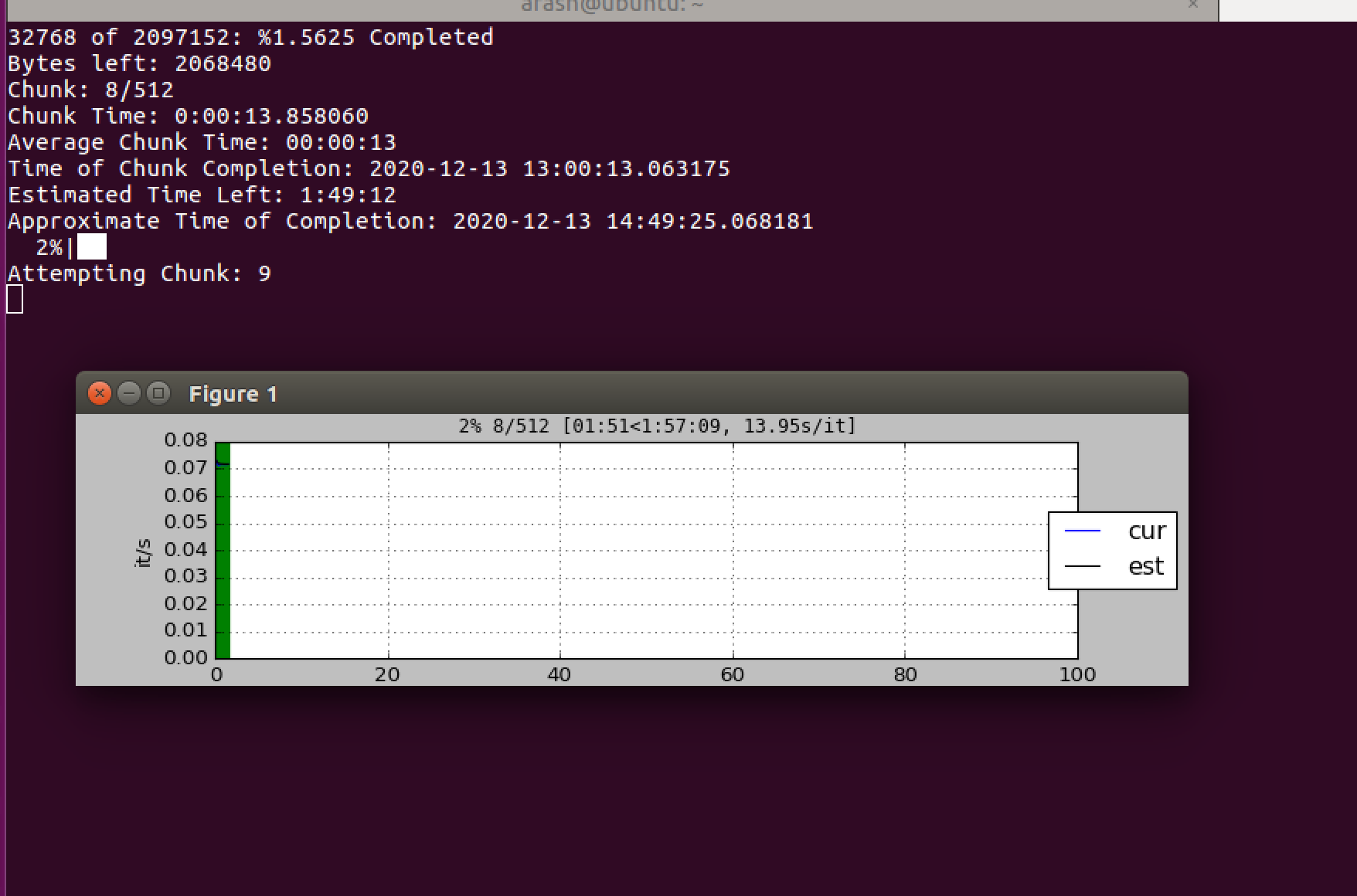Click the white 2% progress bar block
Viewport: 1357px width, 896px height.
point(92,246)
